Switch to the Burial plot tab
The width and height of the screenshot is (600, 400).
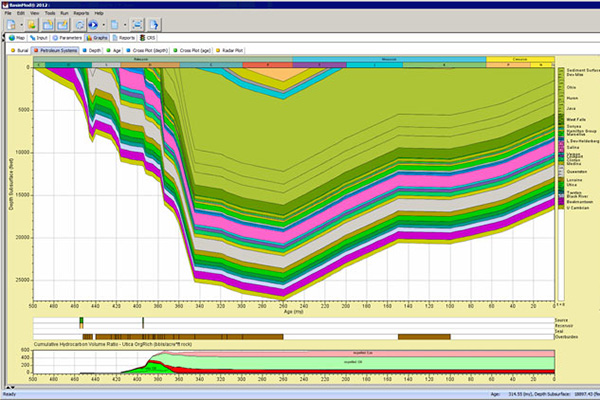click(22, 50)
